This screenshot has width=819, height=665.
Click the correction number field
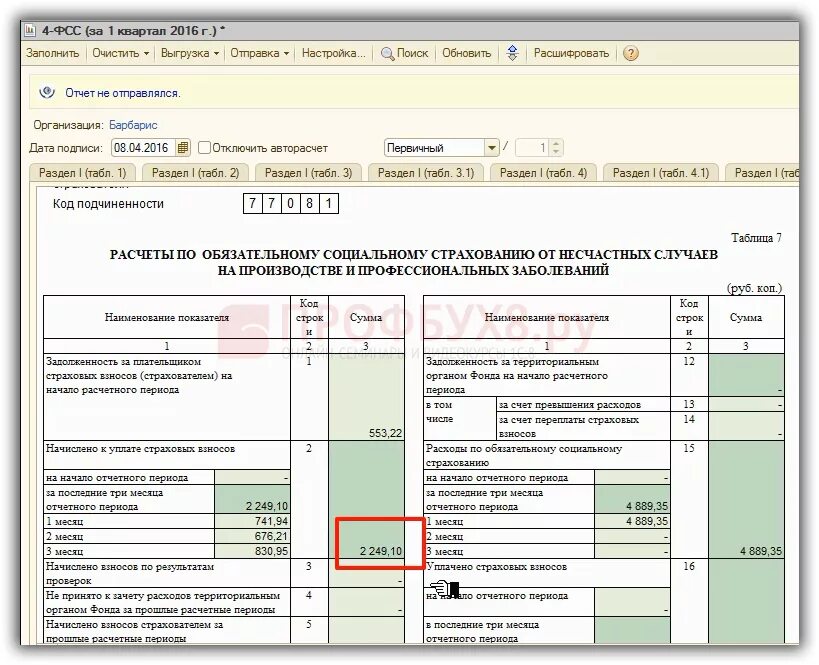532,148
